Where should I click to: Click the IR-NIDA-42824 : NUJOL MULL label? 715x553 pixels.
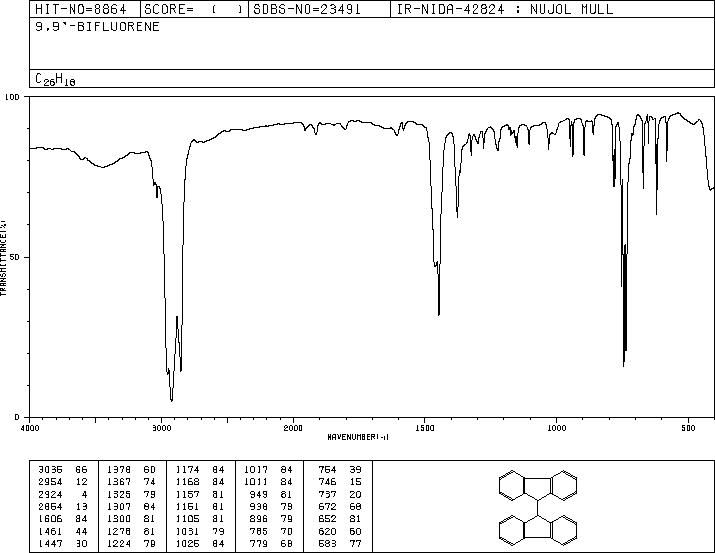tap(505, 9)
